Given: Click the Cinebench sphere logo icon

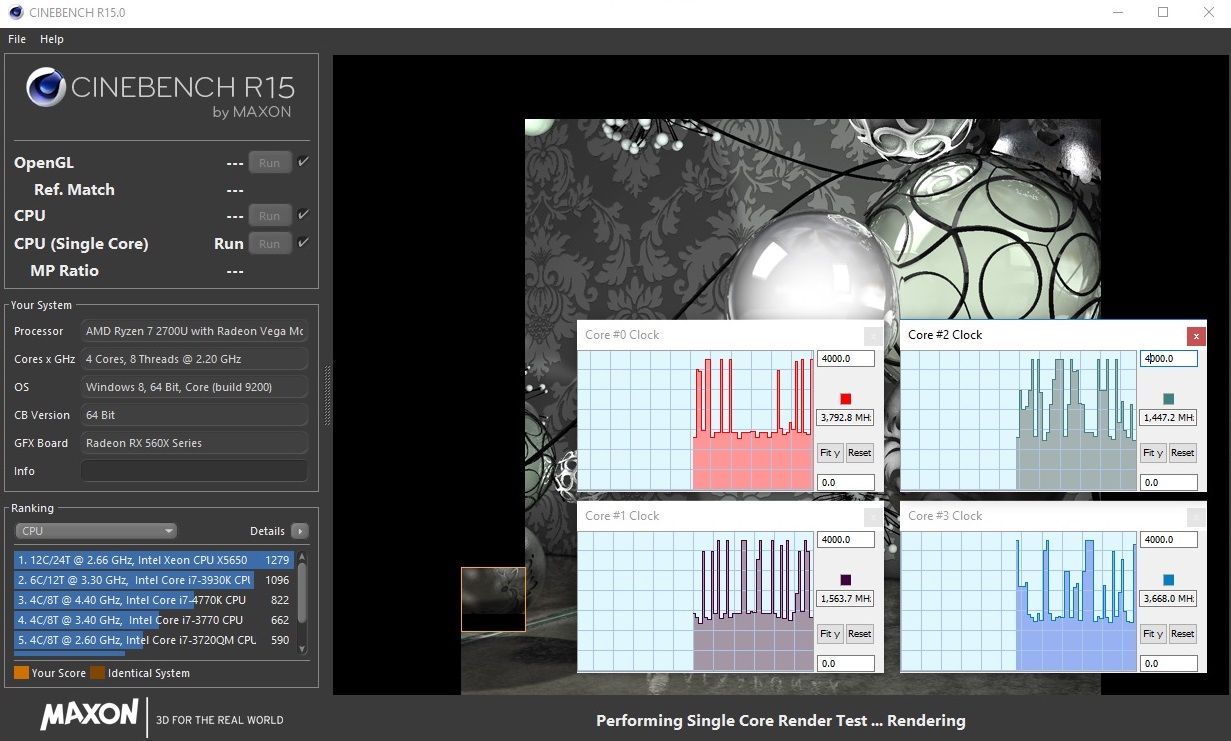Looking at the screenshot, I should coord(46,87).
